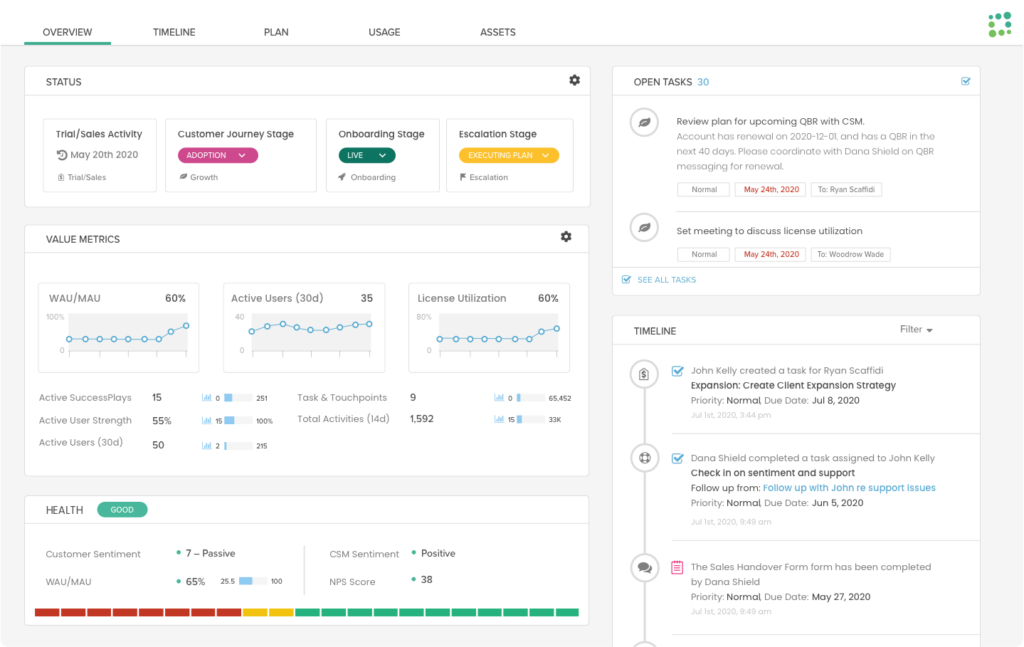The width and height of the screenshot is (1024, 647).
Task: Open Value Metrics settings gear
Action: (x=566, y=237)
